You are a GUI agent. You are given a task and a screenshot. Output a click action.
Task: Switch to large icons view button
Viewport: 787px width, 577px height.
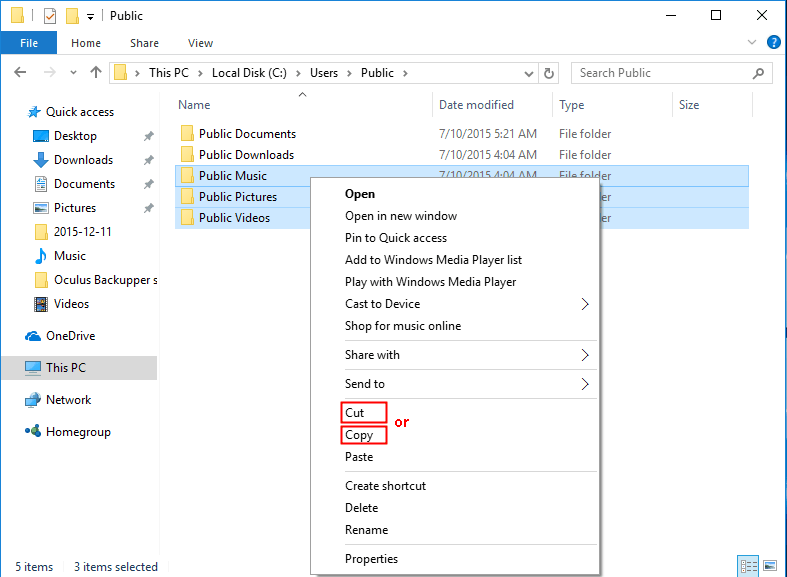point(768,566)
